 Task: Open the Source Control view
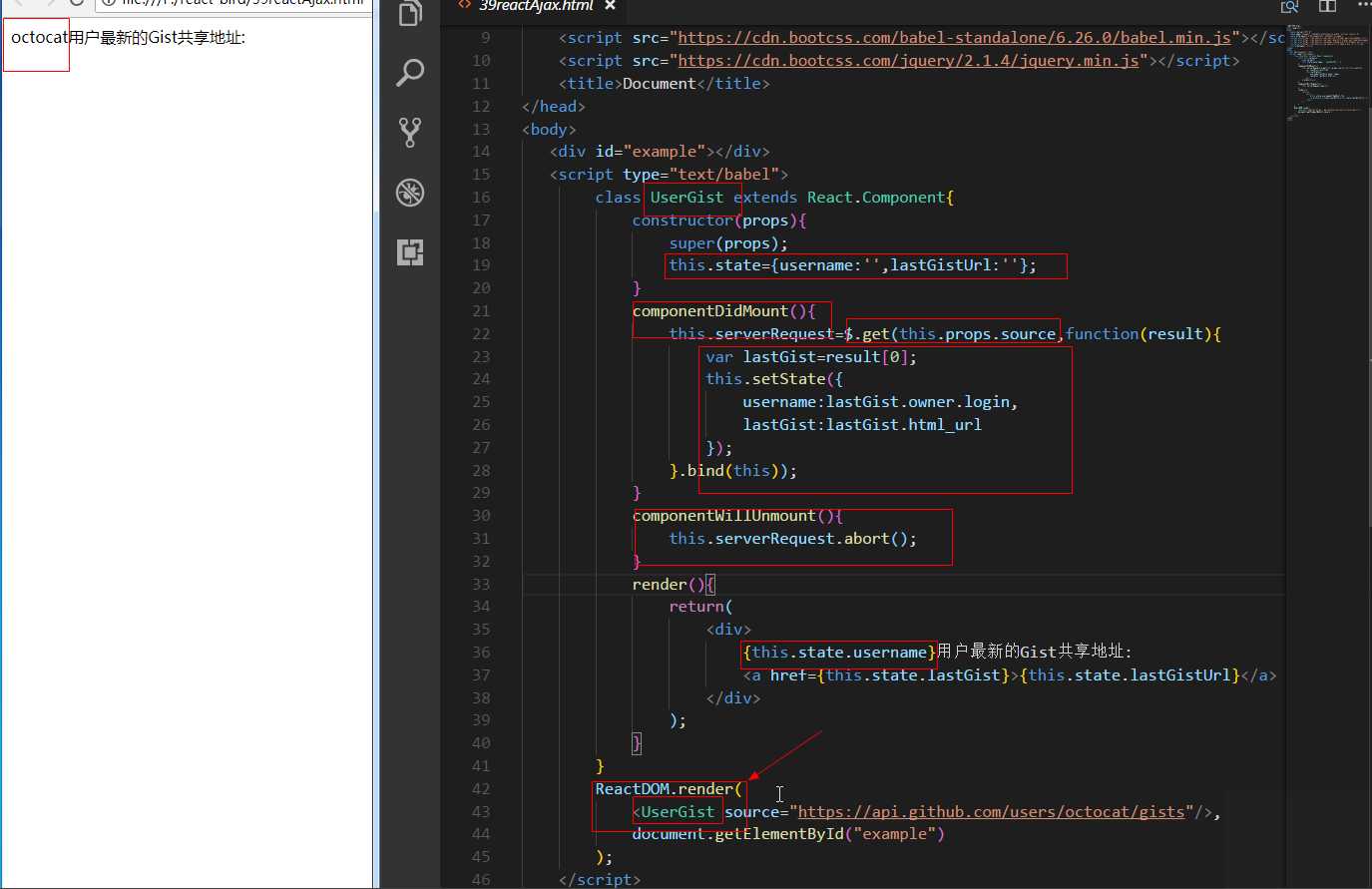pos(410,132)
